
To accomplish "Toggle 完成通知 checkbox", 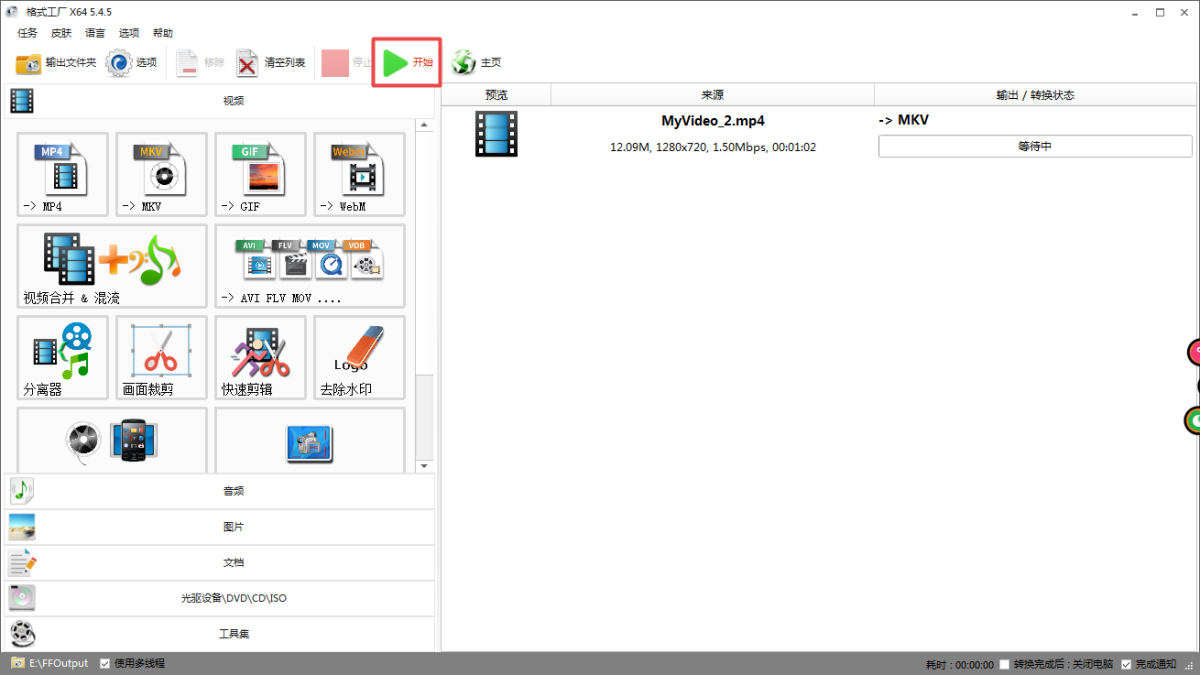I will 1126,664.
